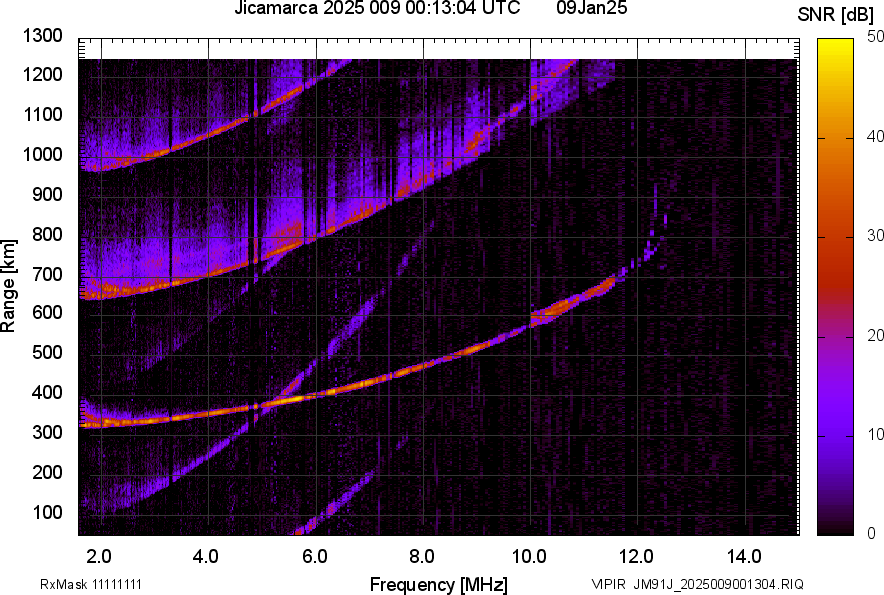Click the colorbar 0 dB label

[x=872, y=533]
